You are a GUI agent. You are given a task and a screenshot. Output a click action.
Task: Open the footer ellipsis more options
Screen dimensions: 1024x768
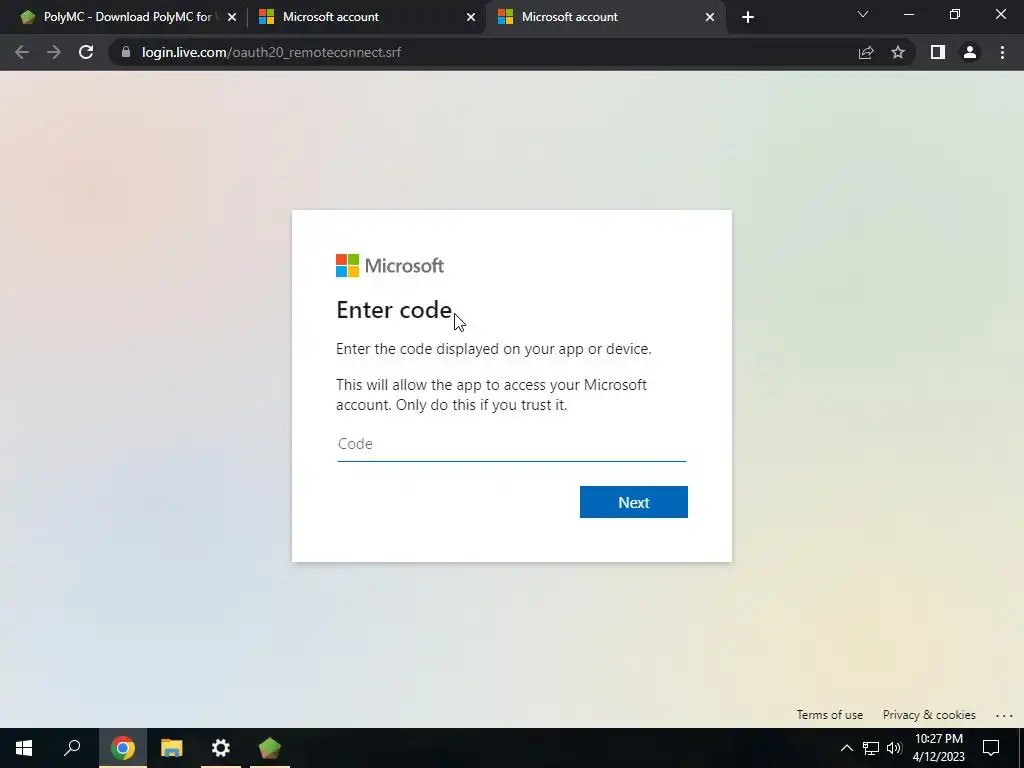[x=1004, y=716]
